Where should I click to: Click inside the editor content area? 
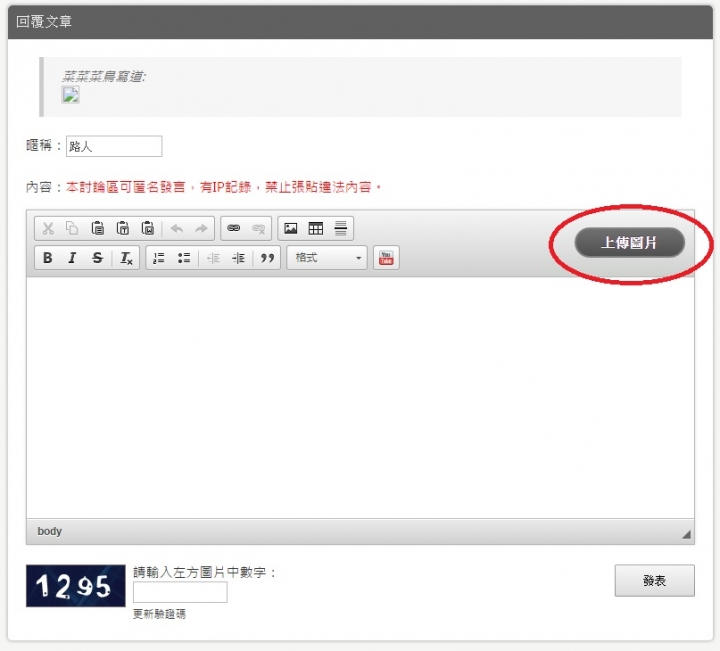click(360, 398)
